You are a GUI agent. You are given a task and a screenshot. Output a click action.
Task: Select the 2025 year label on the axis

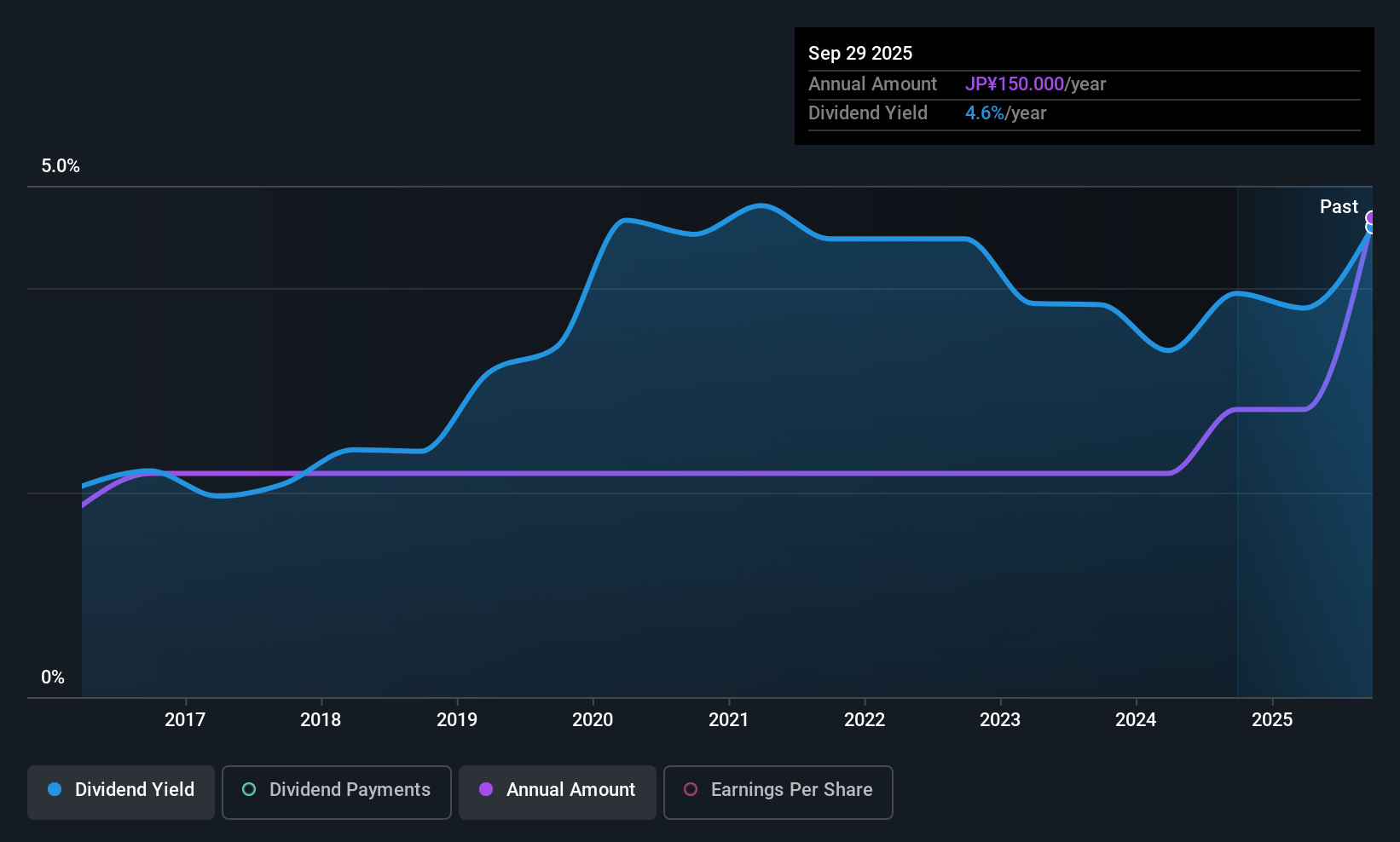1273,720
